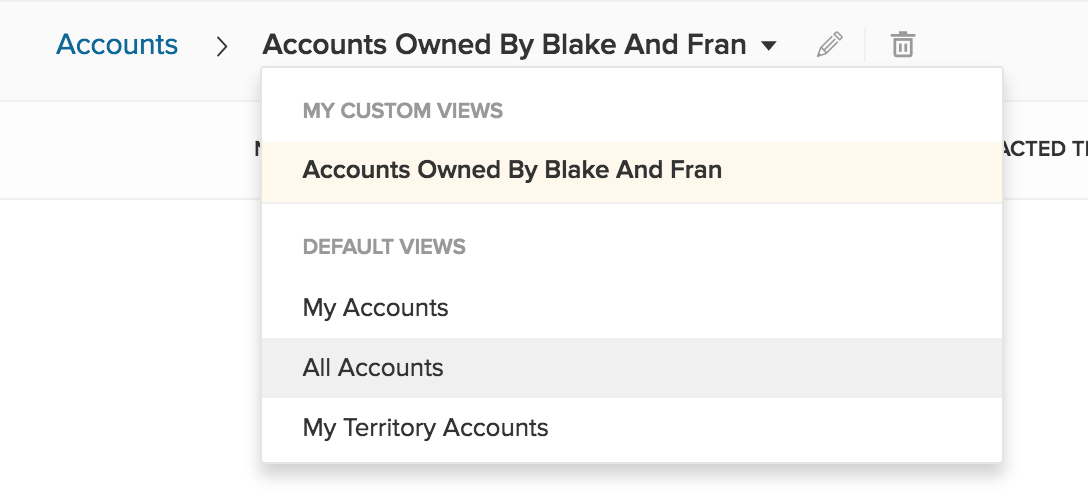Edit the current view with pencil icon
Screen dimensions: 1088x494
(830, 45)
